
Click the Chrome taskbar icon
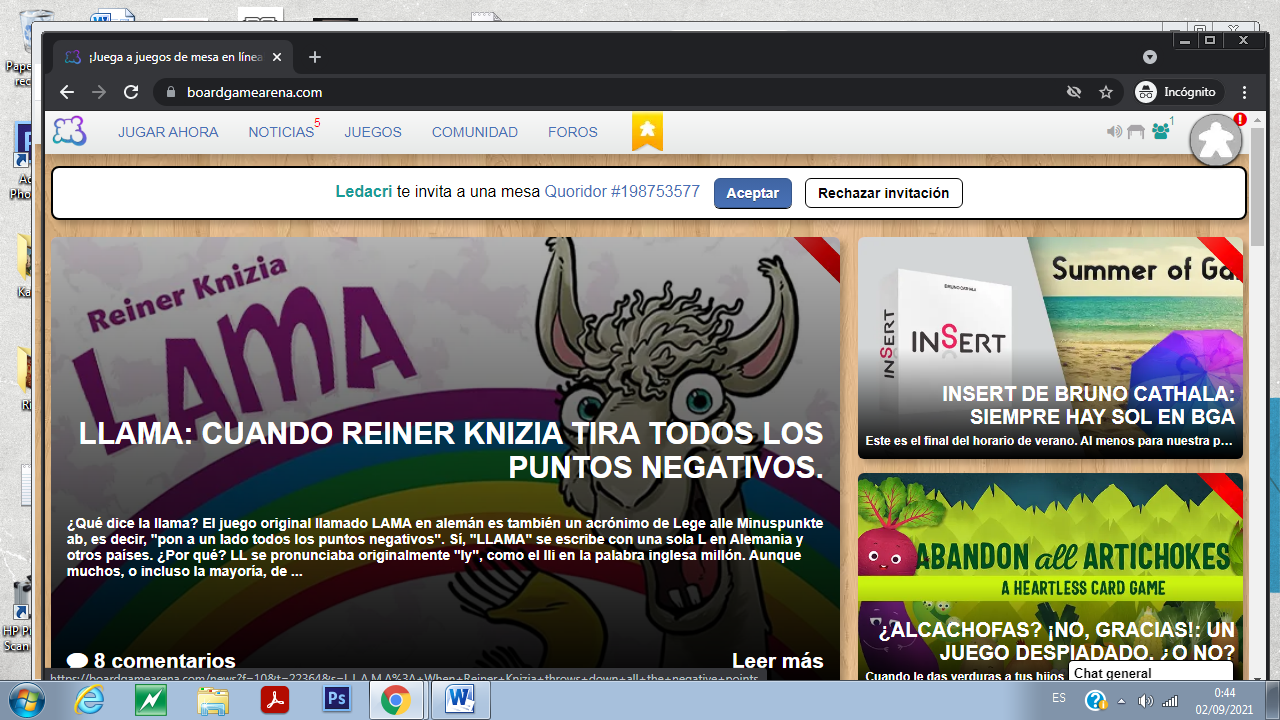[x=396, y=700]
